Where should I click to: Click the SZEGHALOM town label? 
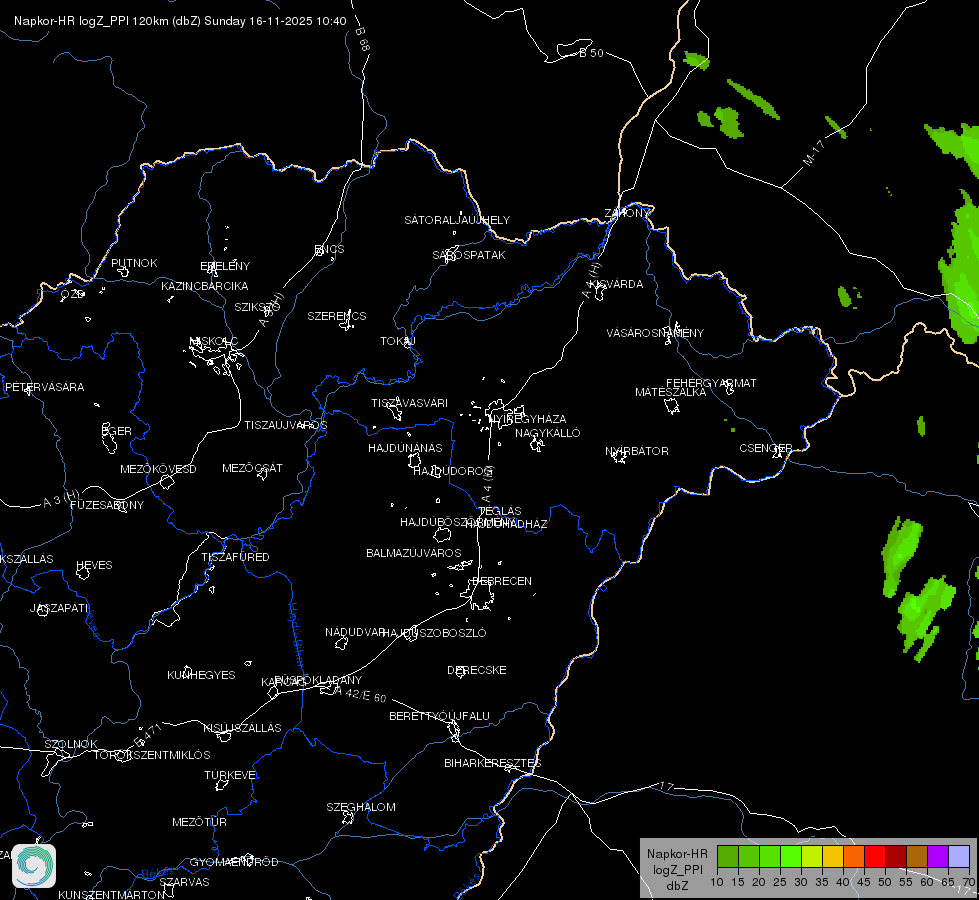pos(361,807)
